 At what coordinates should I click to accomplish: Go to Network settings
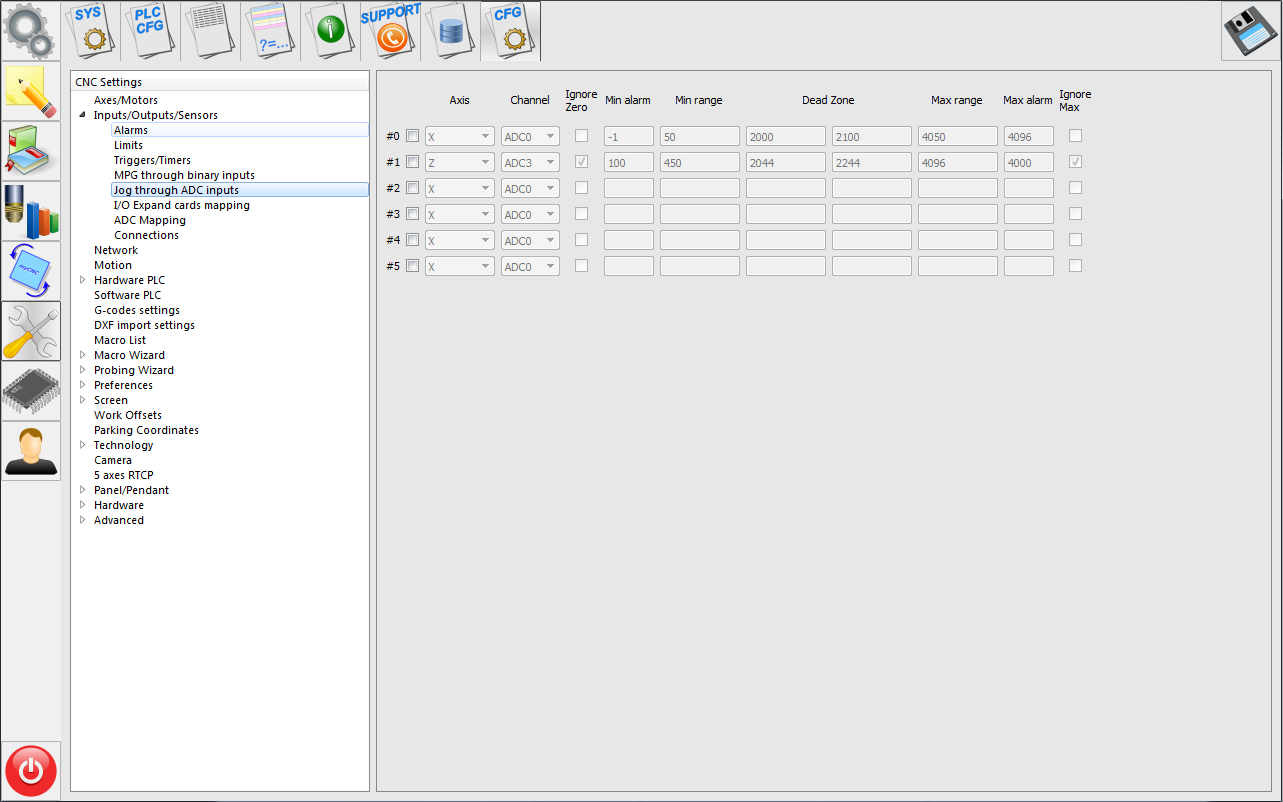point(116,250)
